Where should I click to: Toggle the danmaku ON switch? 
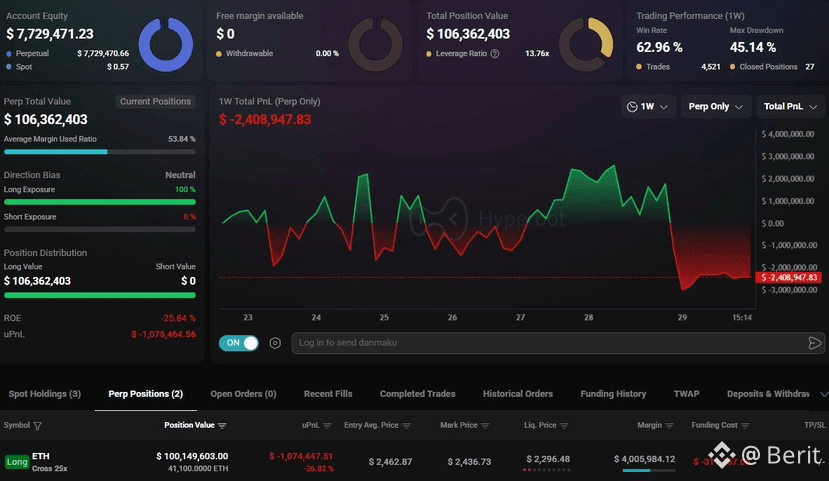click(x=238, y=343)
